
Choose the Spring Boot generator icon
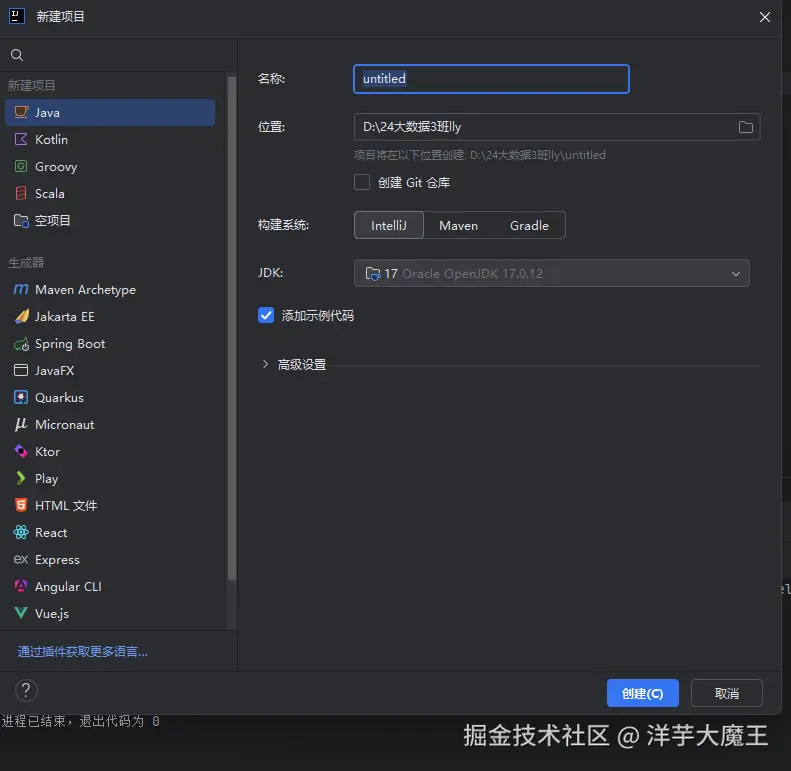click(x=21, y=344)
